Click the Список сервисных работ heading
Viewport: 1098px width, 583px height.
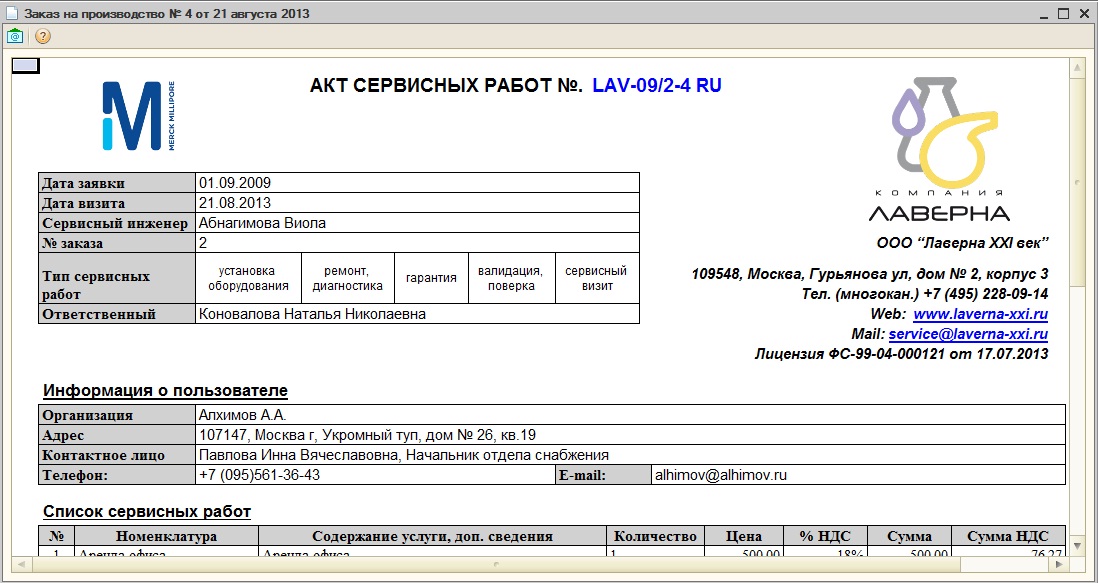pos(147,512)
